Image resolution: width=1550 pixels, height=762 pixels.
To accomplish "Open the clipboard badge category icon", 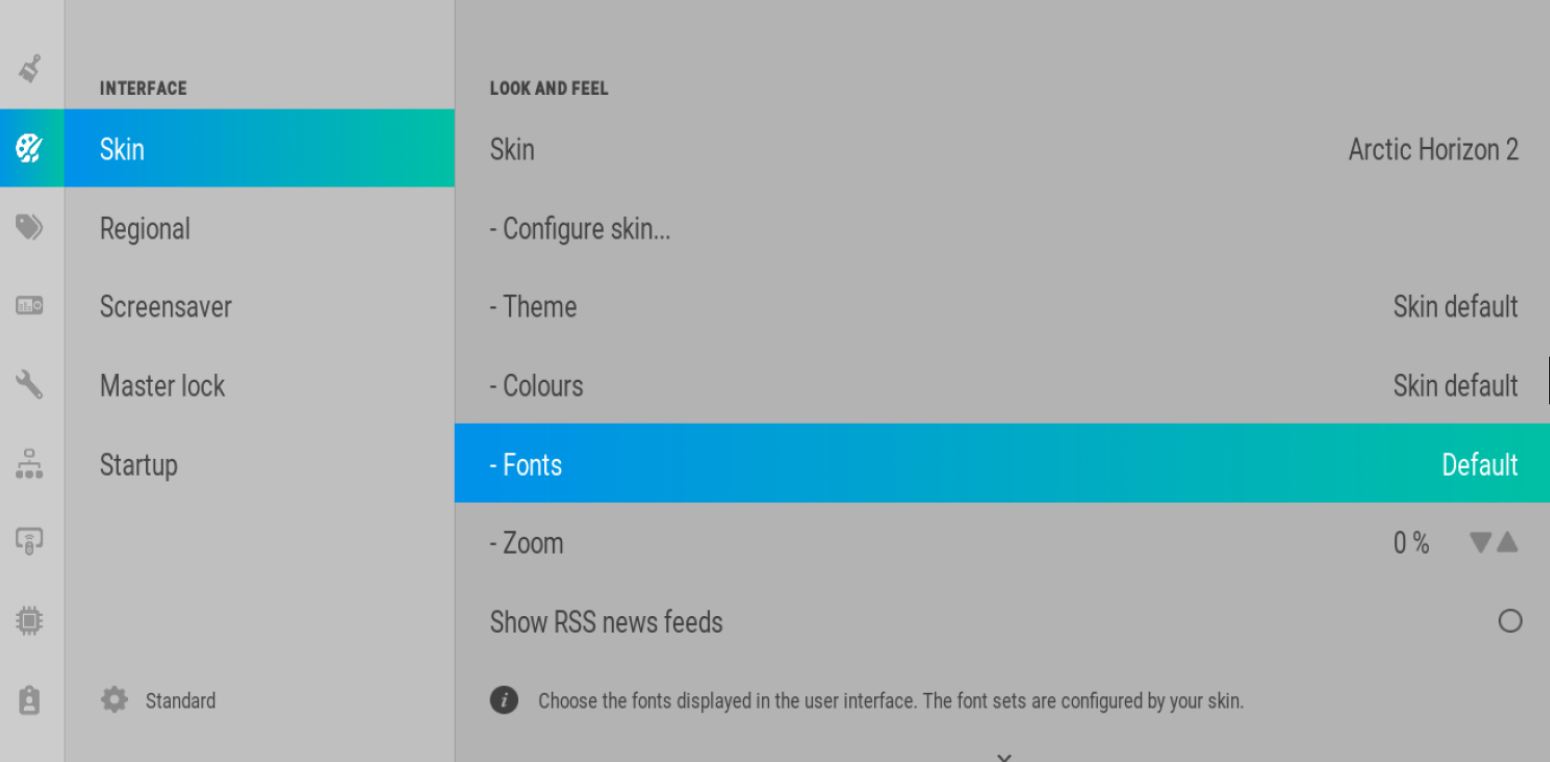I will point(30,700).
